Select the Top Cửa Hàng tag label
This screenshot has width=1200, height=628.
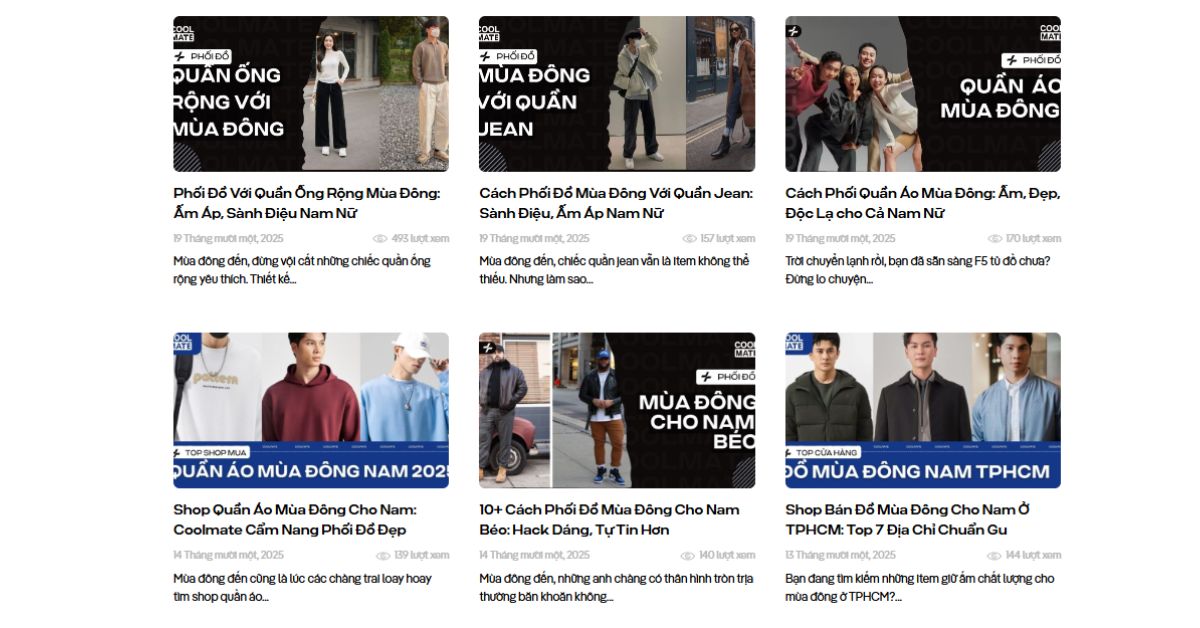[822, 452]
